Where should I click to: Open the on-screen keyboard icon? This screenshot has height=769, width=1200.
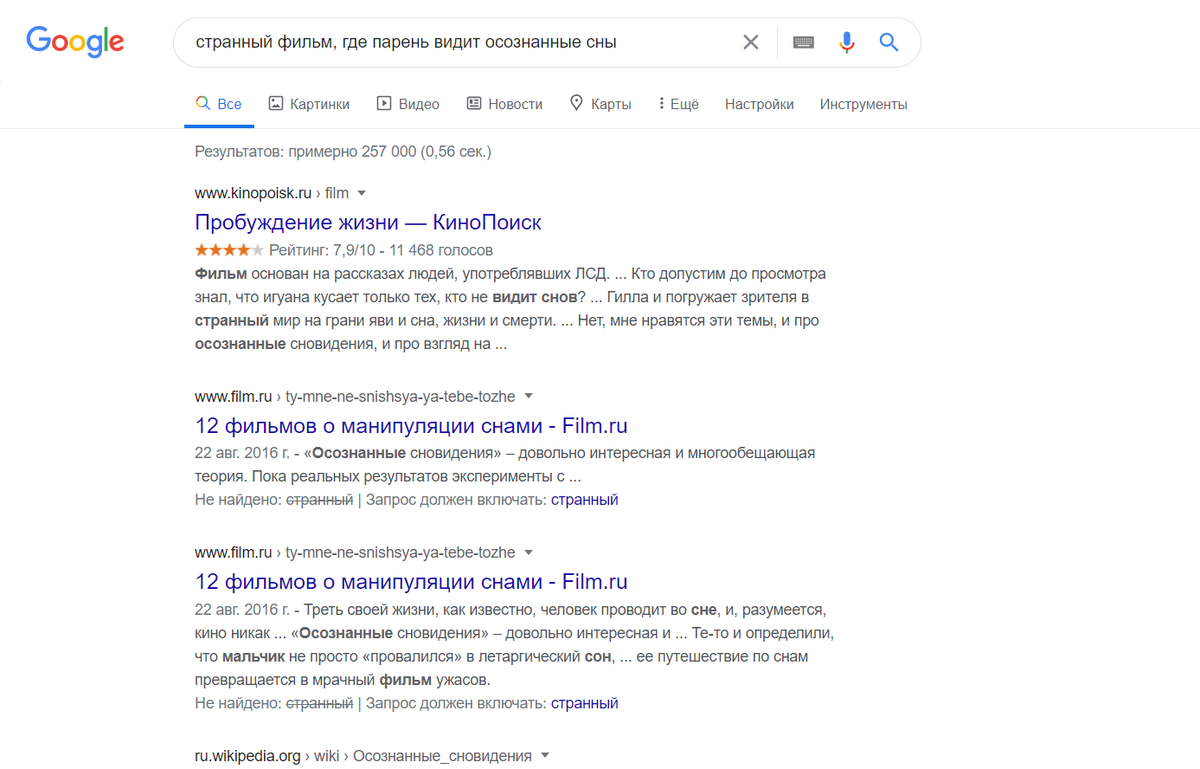(x=803, y=42)
